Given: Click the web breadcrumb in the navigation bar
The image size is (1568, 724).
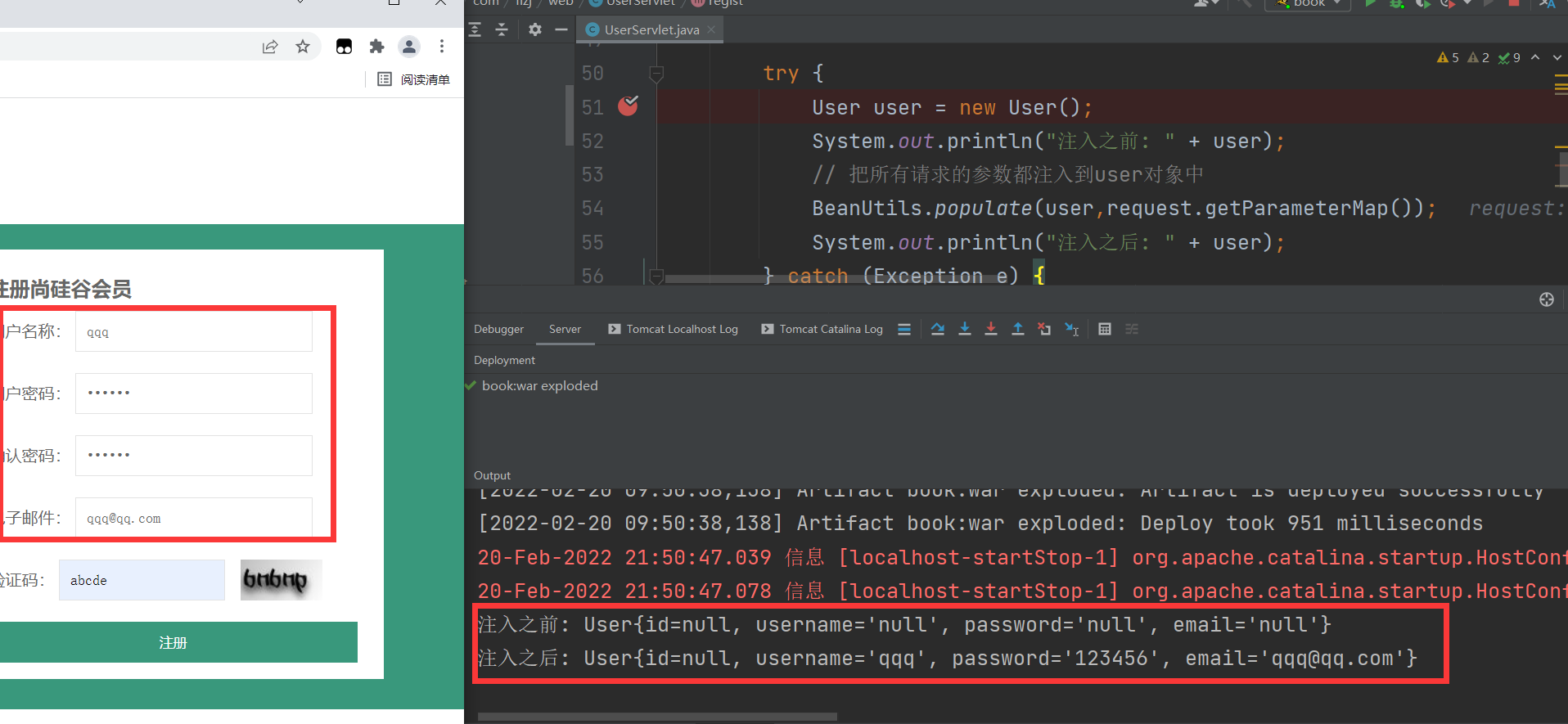Looking at the screenshot, I should click(x=561, y=3).
